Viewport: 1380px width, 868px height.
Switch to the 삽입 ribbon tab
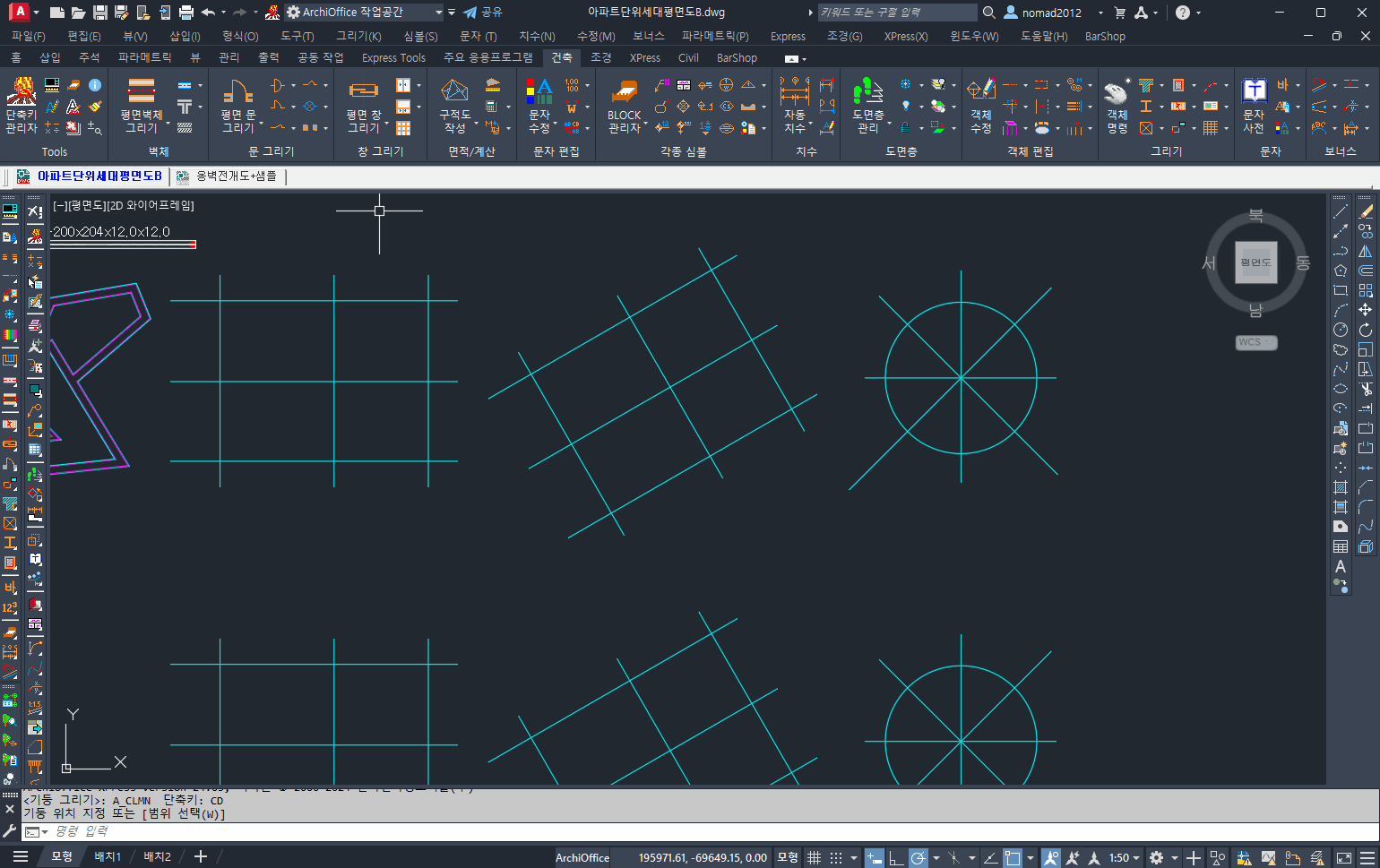click(x=50, y=57)
